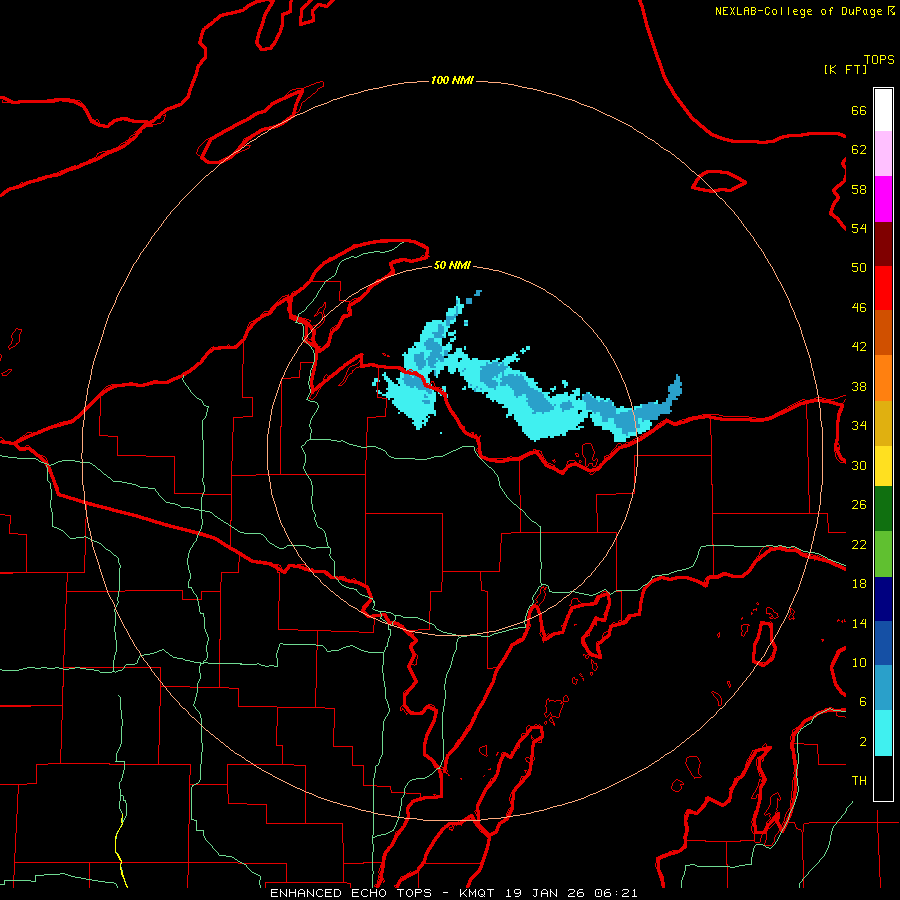Image resolution: width=900 pixels, height=900 pixels.
Task: Pick the gold legend color band
Action: tap(883, 423)
